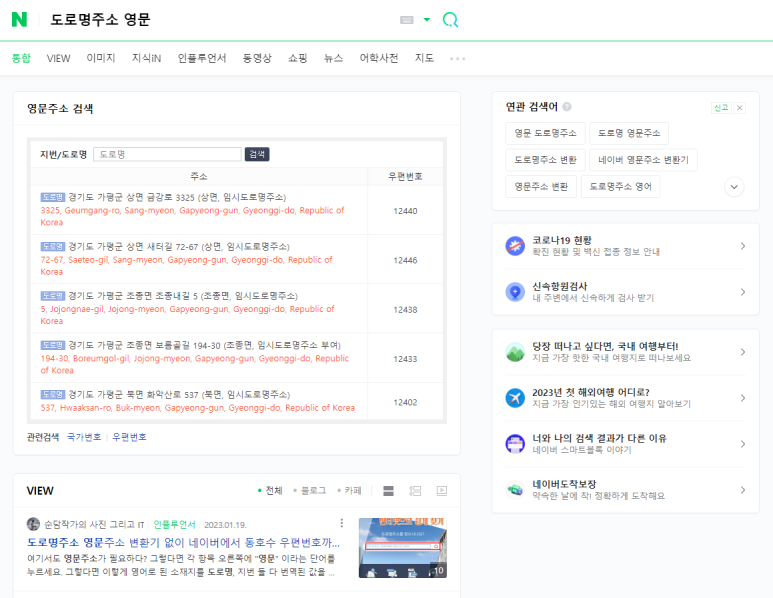This screenshot has width=773, height=598.
Task: Search related keyword 영문주소 변환
Action: pyautogui.click(x=541, y=186)
